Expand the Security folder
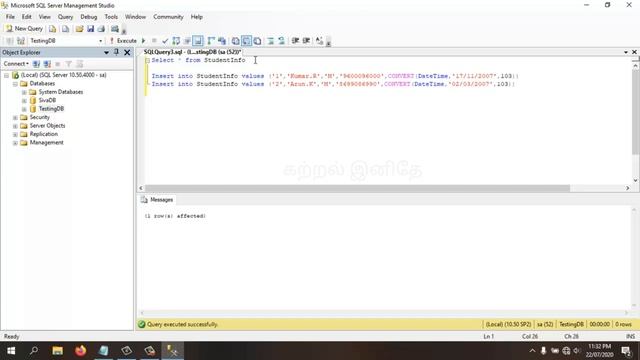The height and width of the screenshot is (360, 640). coord(15,118)
